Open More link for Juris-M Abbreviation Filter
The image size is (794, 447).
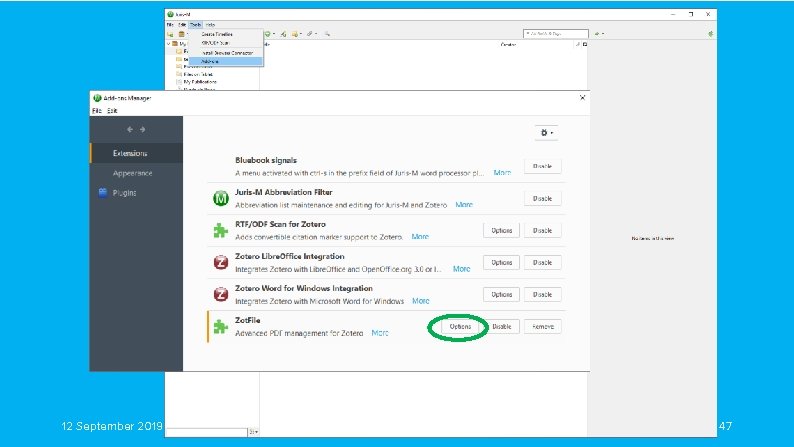(x=464, y=205)
